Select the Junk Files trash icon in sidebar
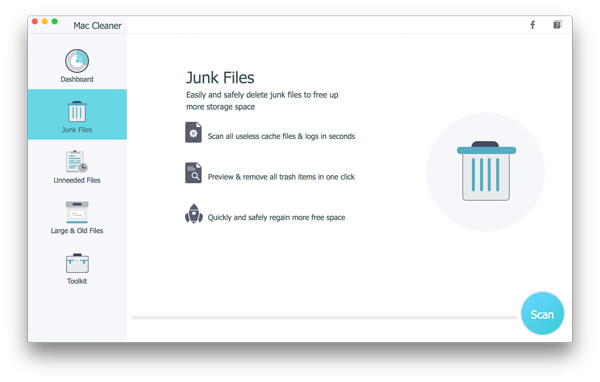Viewport: 600px width, 382px height. (77, 111)
